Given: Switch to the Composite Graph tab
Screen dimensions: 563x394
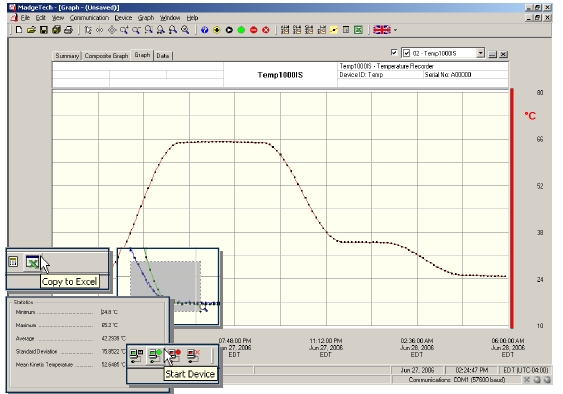Looking at the screenshot, I should coord(106,56).
